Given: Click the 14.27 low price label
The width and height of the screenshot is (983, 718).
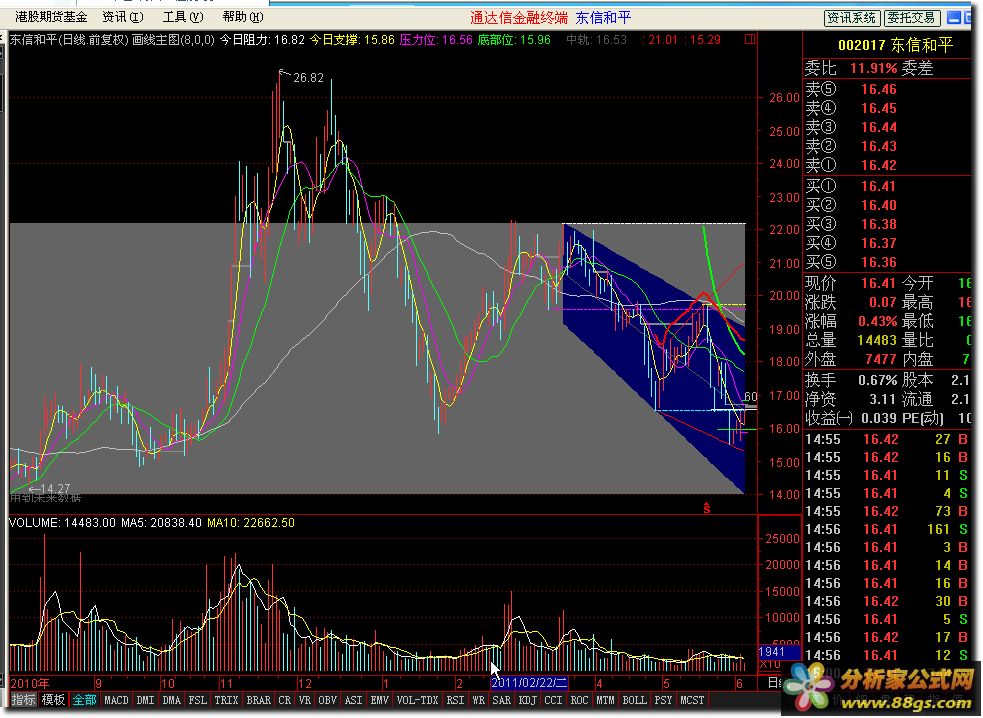Looking at the screenshot, I should coord(55,488).
